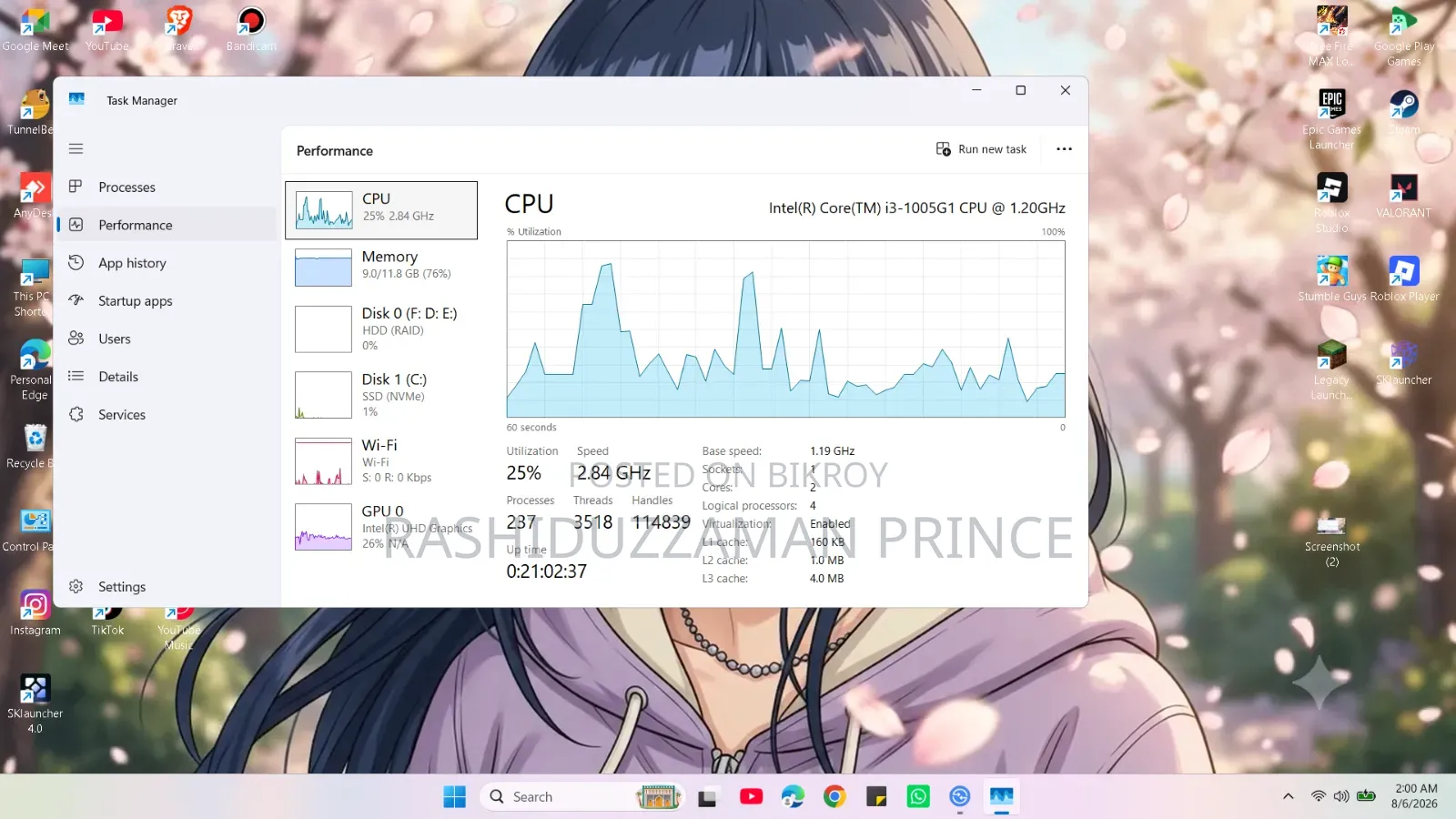Select the AnyDesk desktop icon
The image size is (1456, 819).
point(34,196)
